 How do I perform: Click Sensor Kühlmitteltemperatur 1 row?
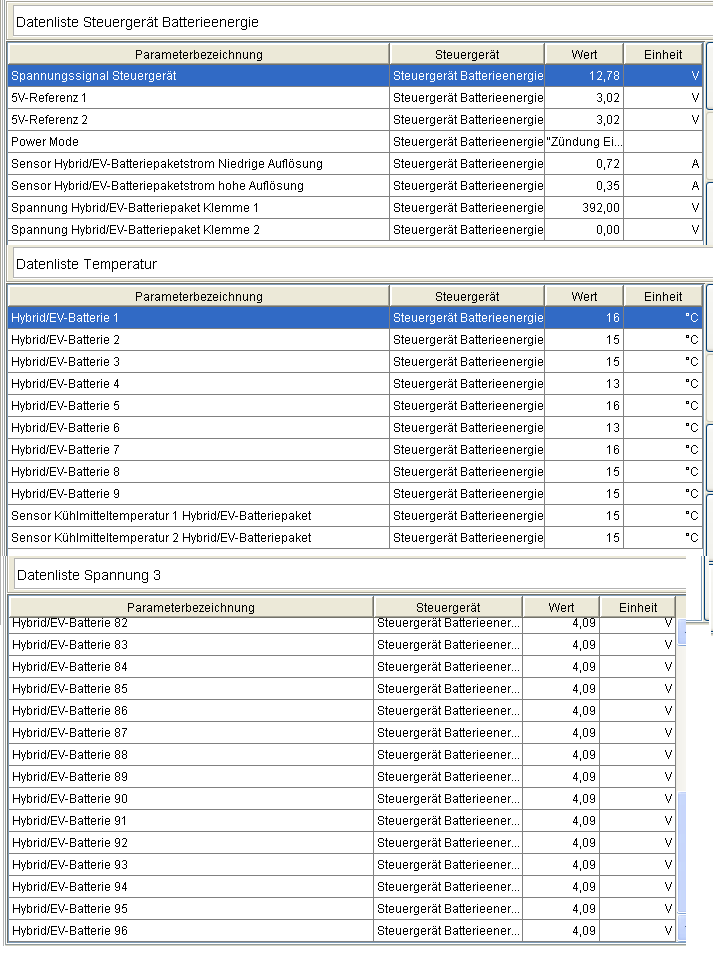[198, 516]
